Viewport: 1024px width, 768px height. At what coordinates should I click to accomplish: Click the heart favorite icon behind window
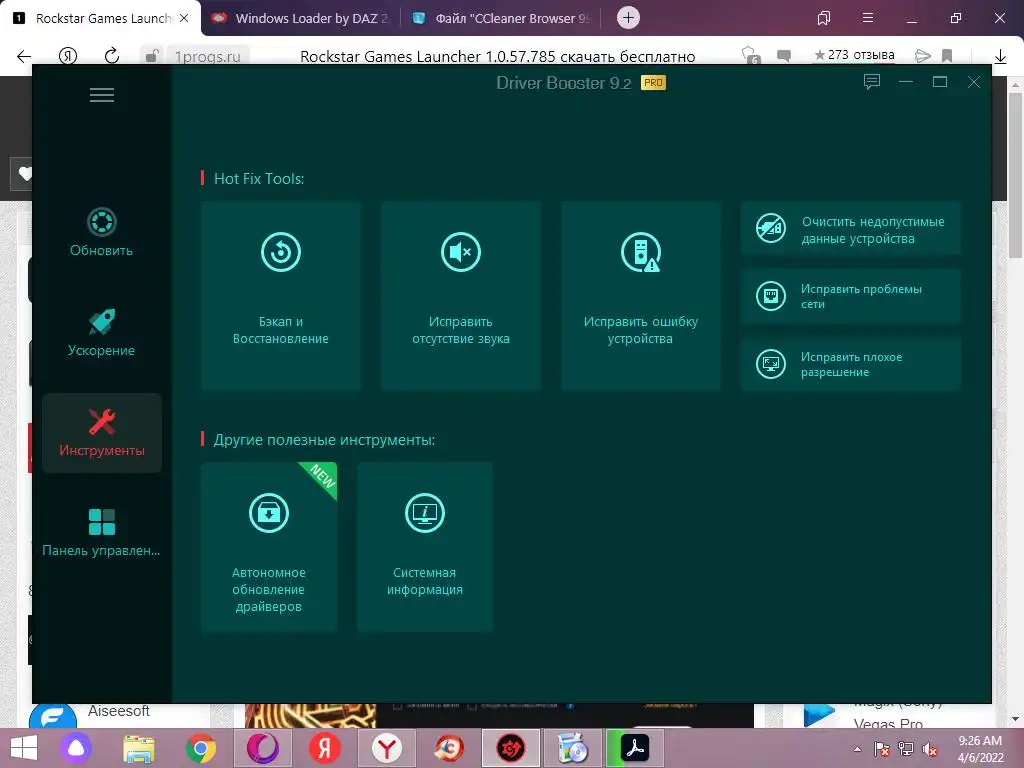tap(25, 174)
